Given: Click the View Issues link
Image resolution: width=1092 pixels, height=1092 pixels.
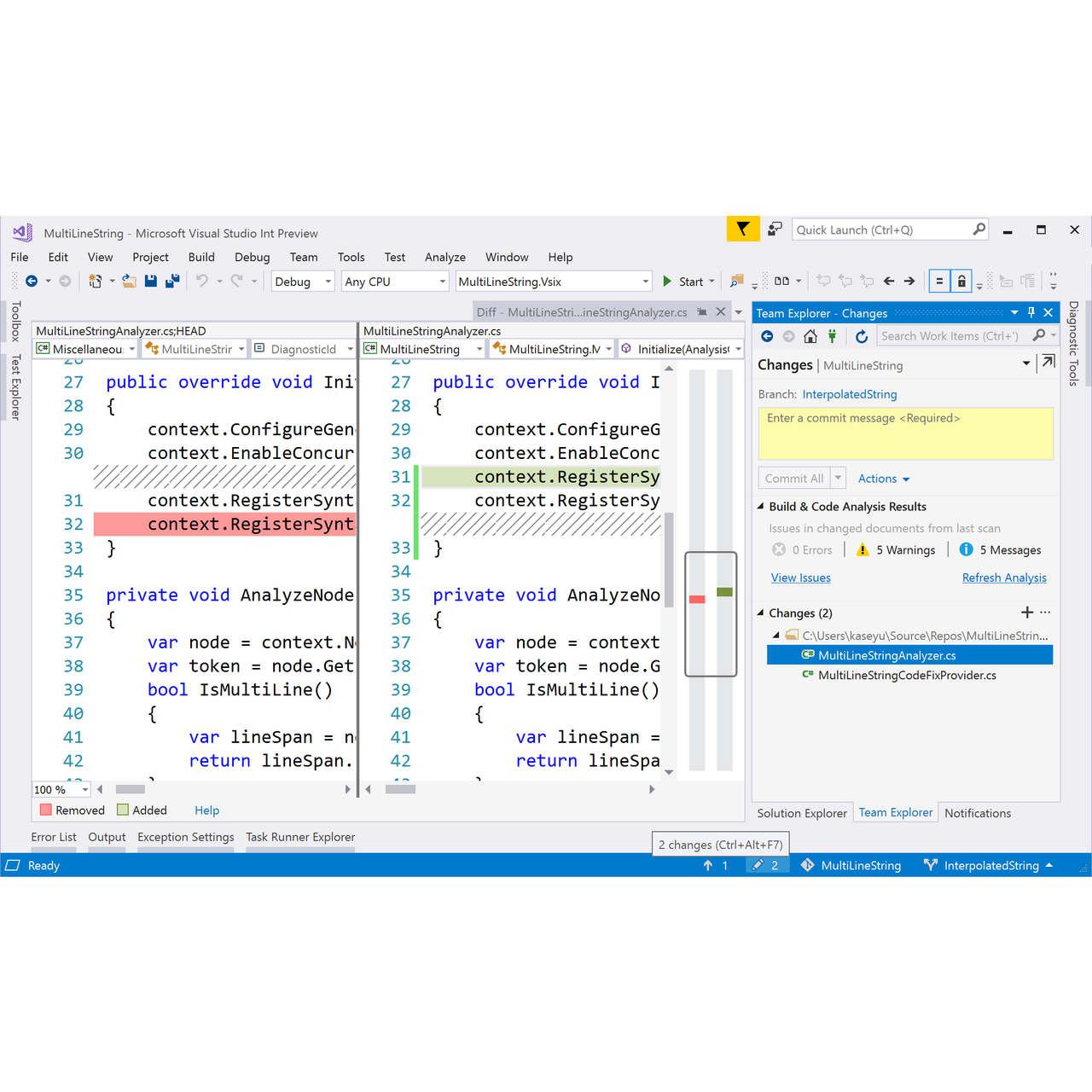Looking at the screenshot, I should (x=800, y=578).
